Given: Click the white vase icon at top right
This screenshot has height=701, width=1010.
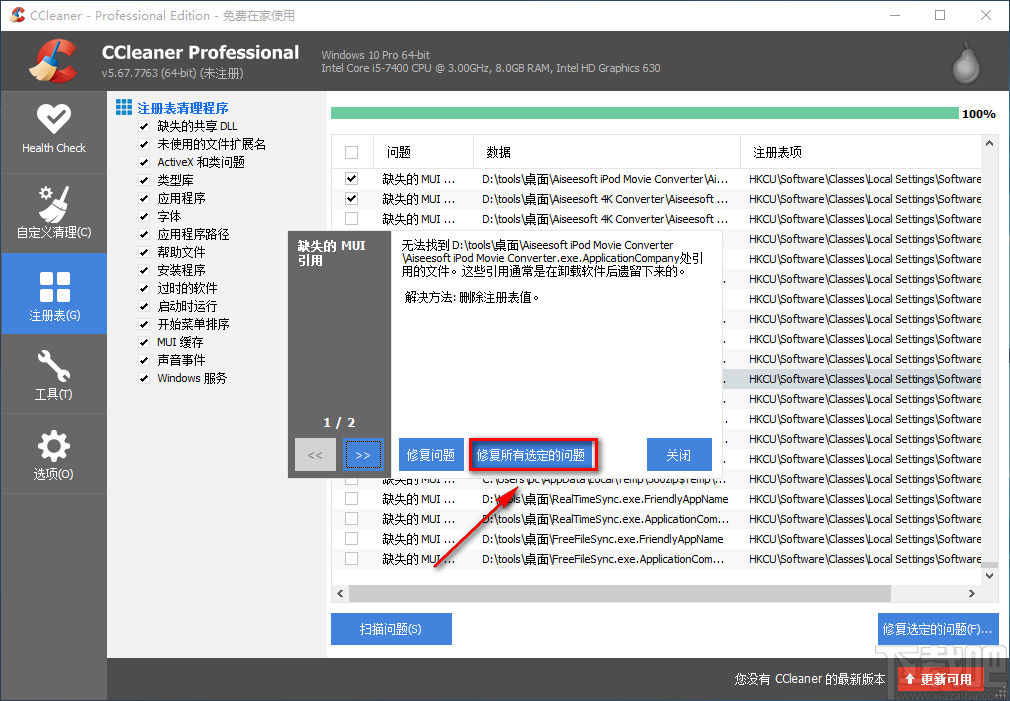Looking at the screenshot, I should coord(963,60).
